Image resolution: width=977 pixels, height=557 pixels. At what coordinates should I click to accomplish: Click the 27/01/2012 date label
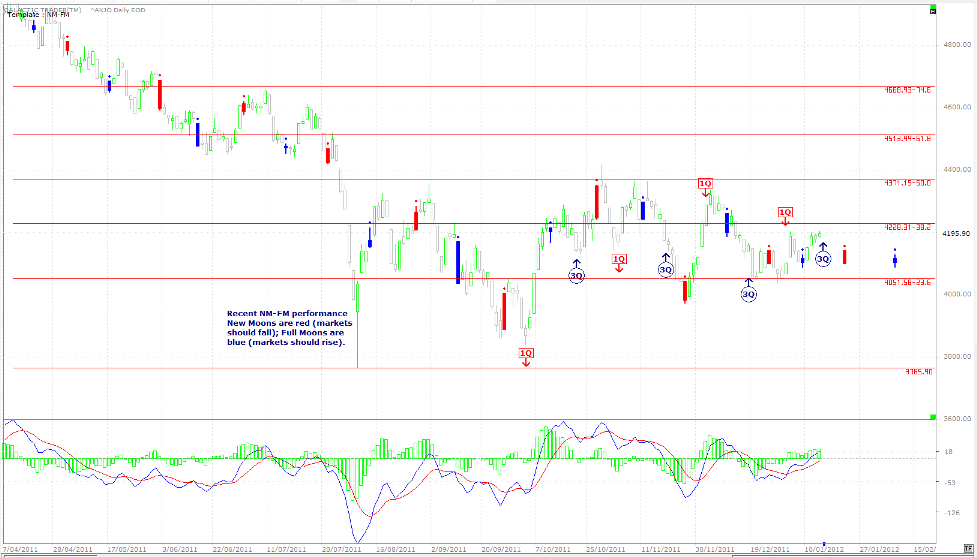click(879, 550)
